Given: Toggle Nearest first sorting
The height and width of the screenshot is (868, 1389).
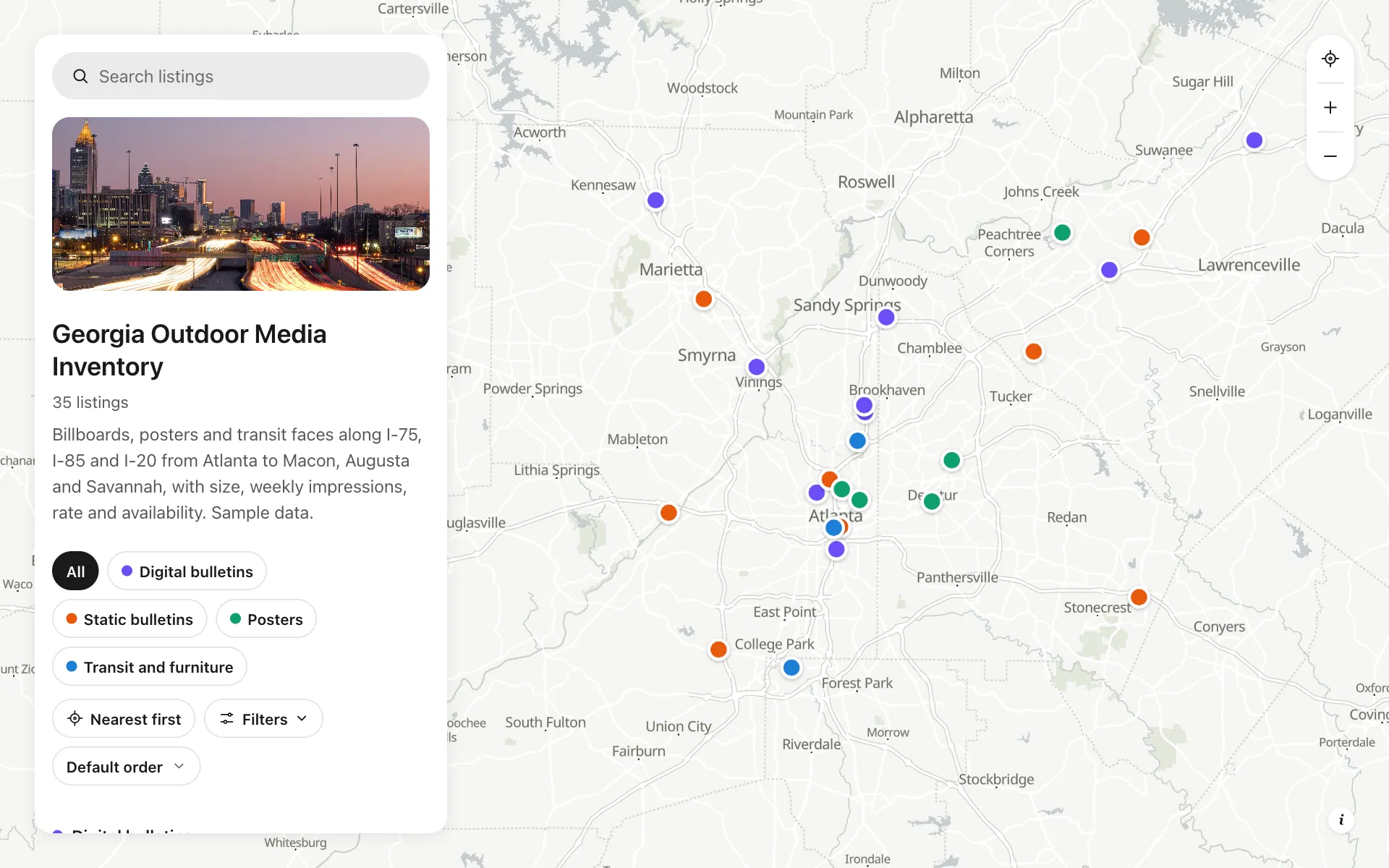Looking at the screenshot, I should (124, 718).
